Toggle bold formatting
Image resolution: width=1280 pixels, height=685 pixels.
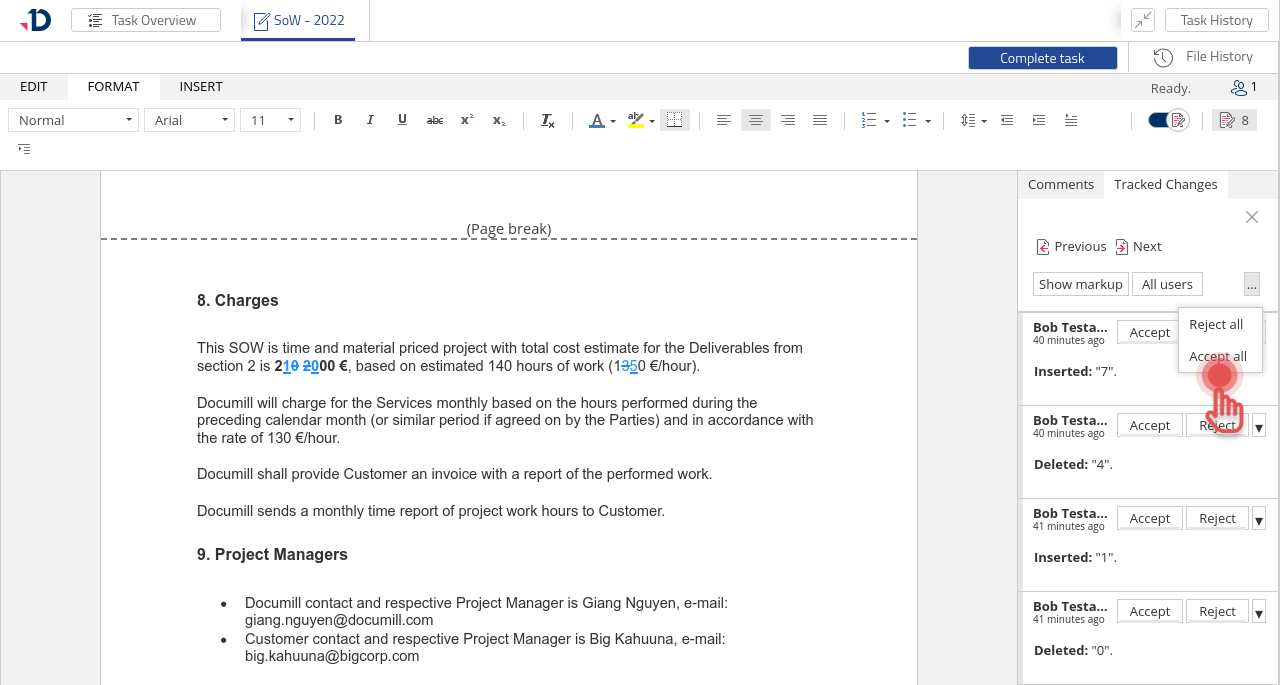point(338,120)
